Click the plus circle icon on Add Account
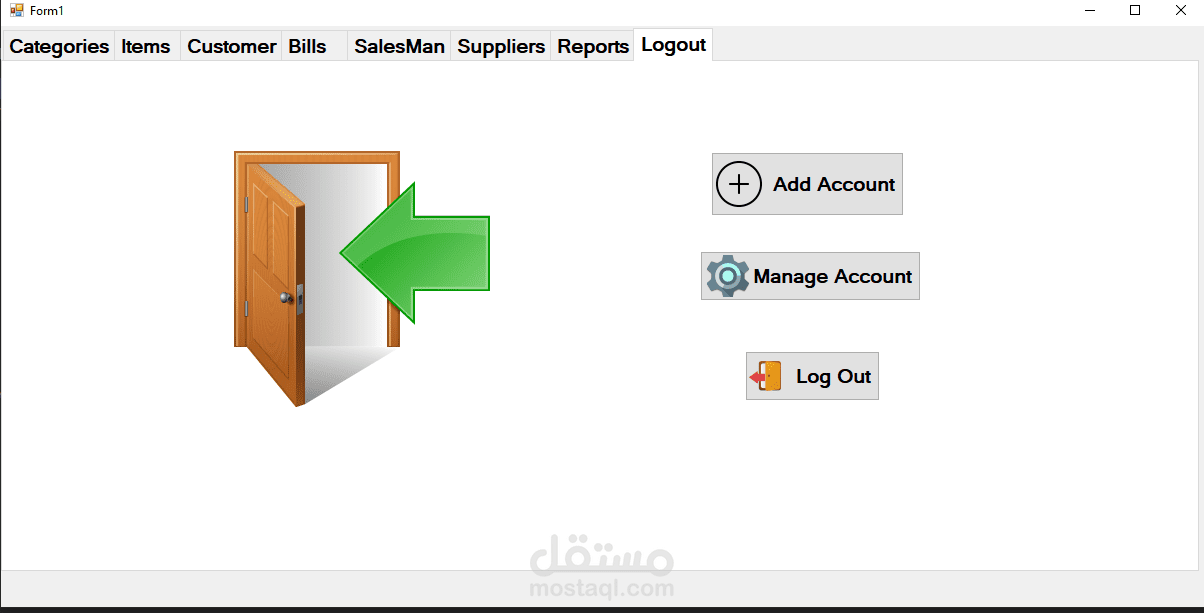This screenshot has width=1204, height=613. (x=739, y=184)
